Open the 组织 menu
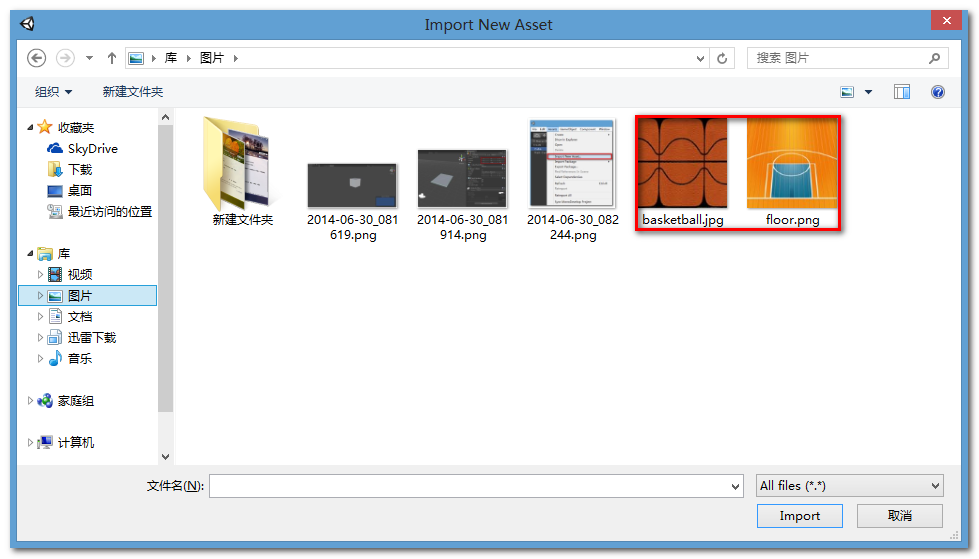The image size is (979, 559). [x=53, y=92]
